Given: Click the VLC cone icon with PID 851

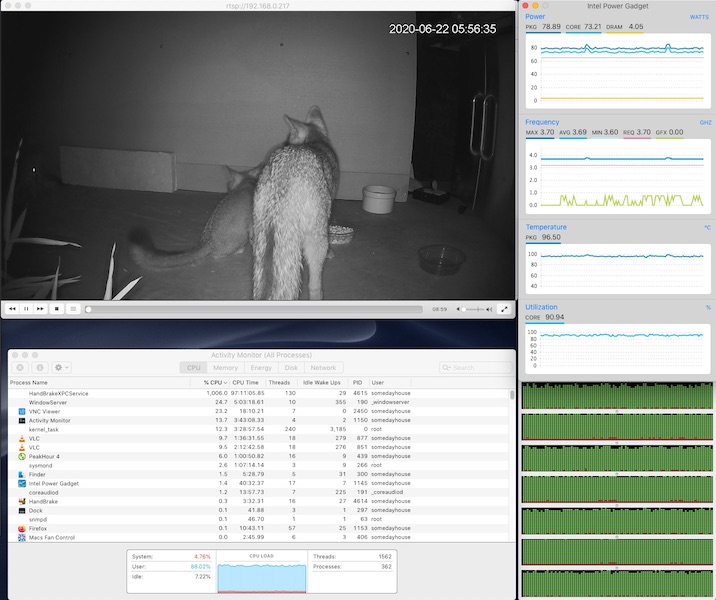Looking at the screenshot, I should pos(21,447).
